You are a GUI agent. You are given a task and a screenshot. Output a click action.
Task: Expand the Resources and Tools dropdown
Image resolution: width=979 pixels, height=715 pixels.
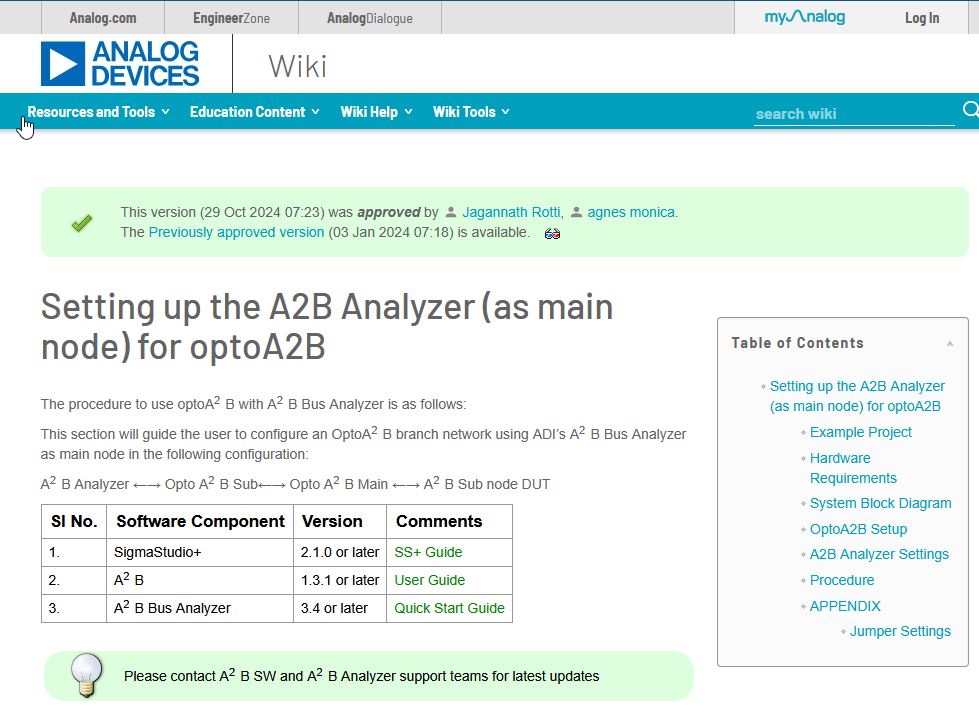[98, 112]
